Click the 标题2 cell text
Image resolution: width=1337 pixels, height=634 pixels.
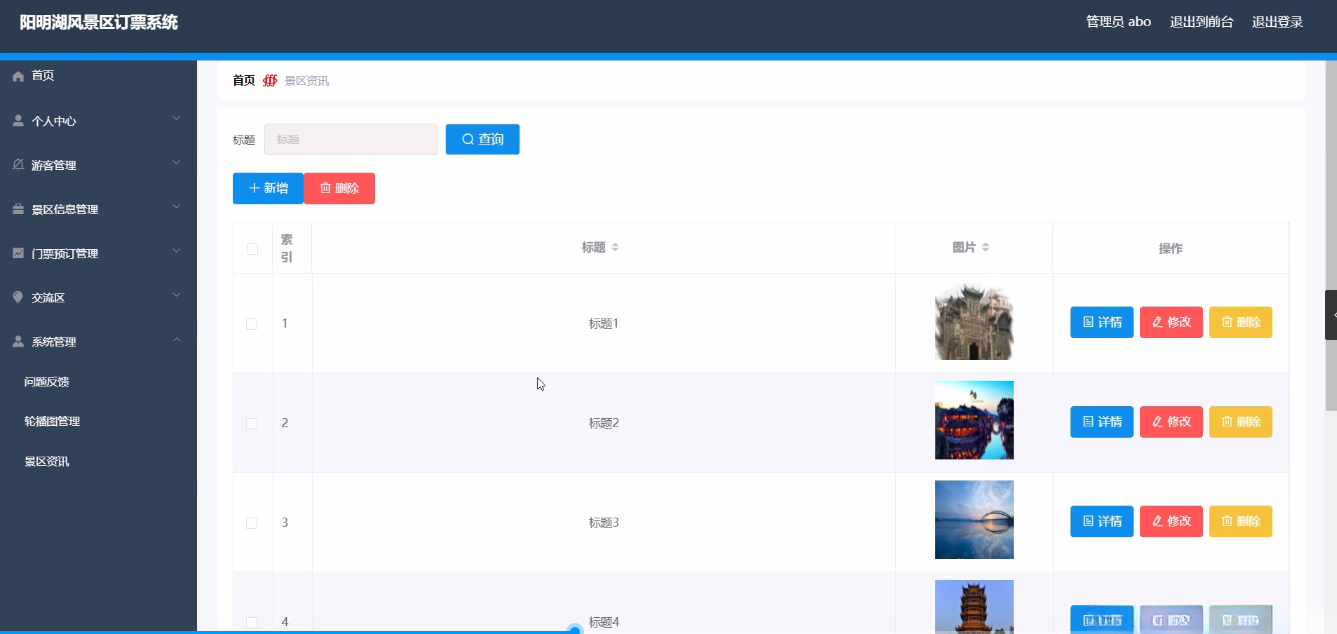604,423
